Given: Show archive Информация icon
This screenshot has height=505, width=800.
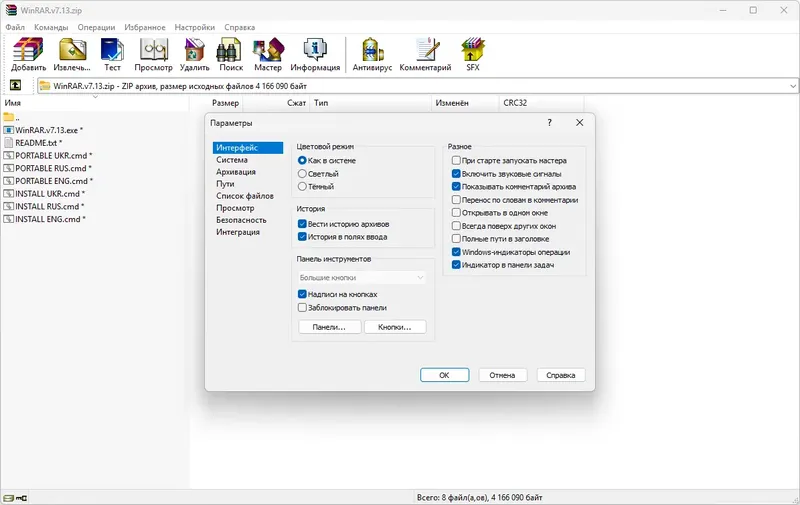Looking at the screenshot, I should [x=315, y=49].
